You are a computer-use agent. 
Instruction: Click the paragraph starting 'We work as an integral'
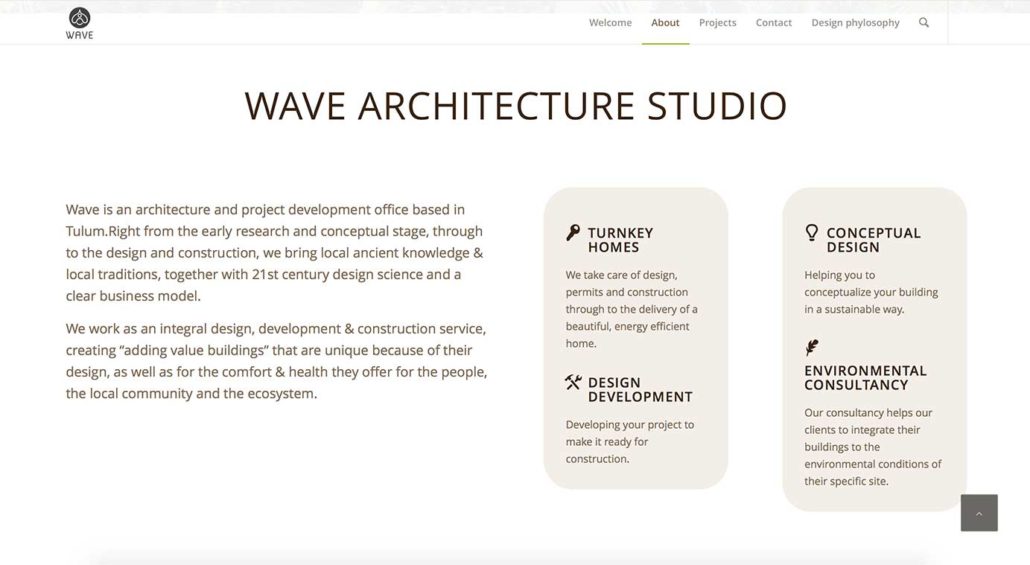click(277, 361)
